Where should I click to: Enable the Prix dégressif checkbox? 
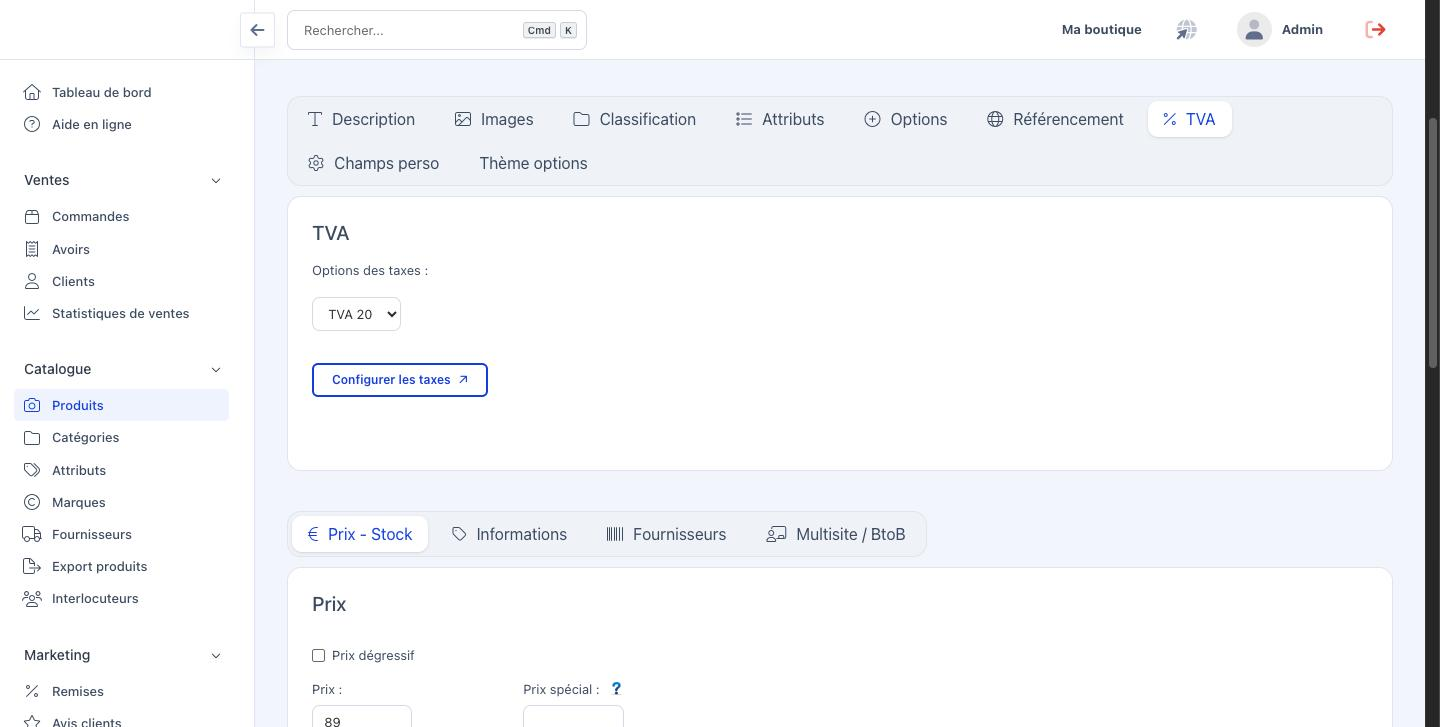pyautogui.click(x=318, y=655)
